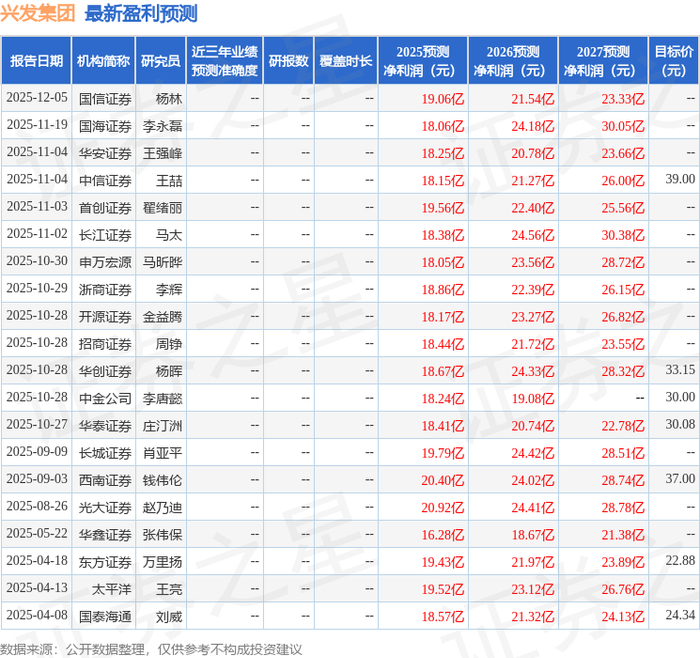700x658 pixels.
Task: Select institution 光大证券
Action: tap(105, 507)
